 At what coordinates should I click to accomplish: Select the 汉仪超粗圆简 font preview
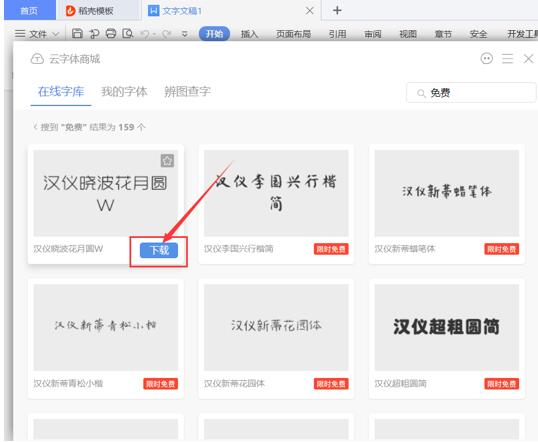(x=447, y=327)
